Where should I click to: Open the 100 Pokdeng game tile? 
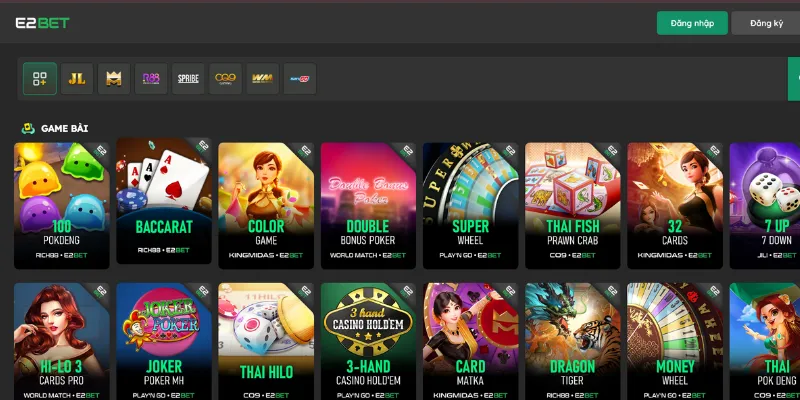click(62, 206)
